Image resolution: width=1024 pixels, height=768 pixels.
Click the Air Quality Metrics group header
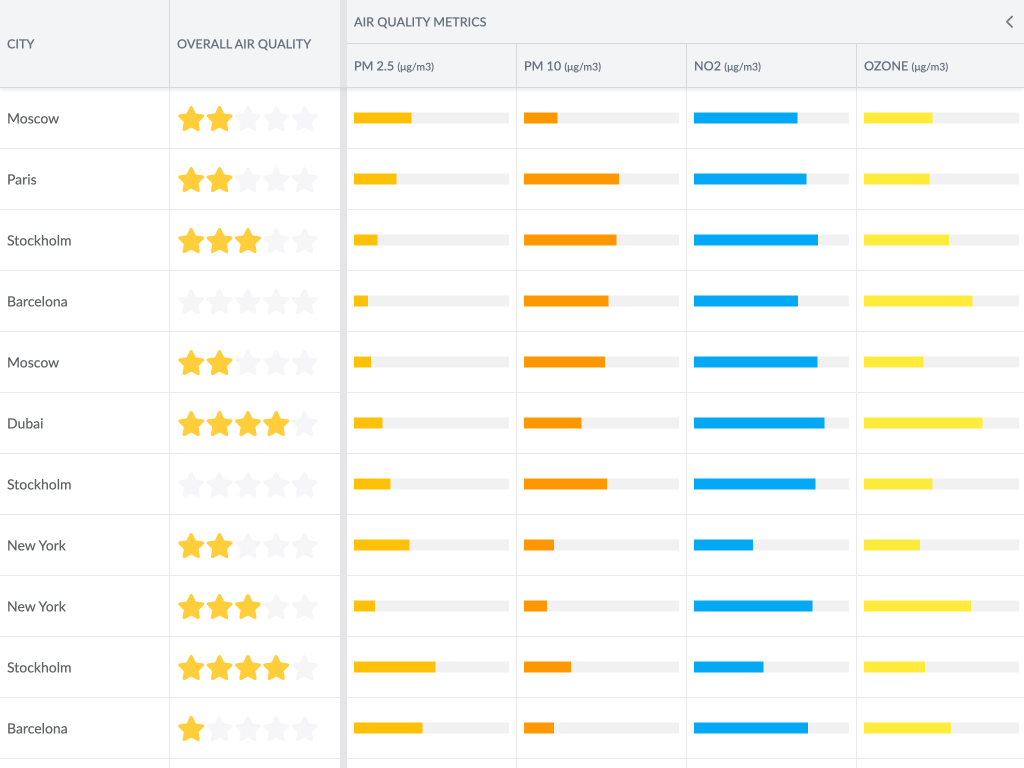tap(420, 22)
